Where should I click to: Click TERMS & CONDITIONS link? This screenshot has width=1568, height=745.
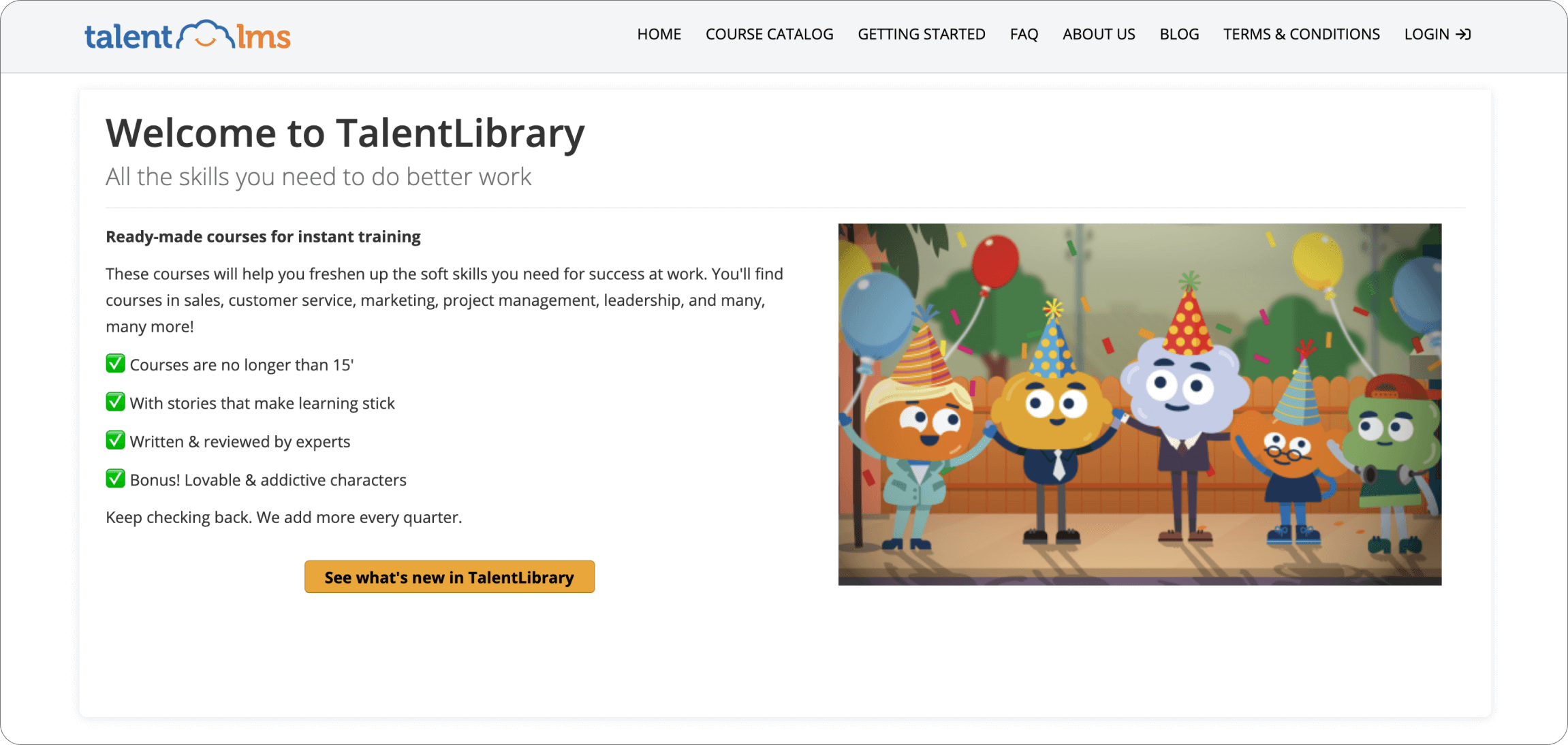1301,33
